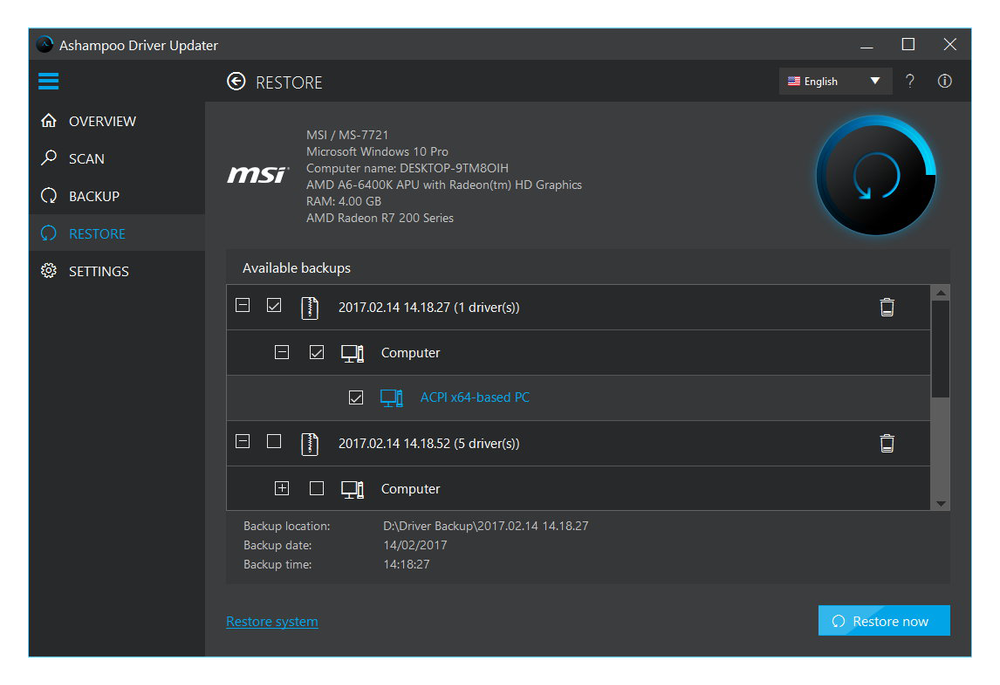
Task: Click the backup time value 14:18:27
Action: click(406, 564)
